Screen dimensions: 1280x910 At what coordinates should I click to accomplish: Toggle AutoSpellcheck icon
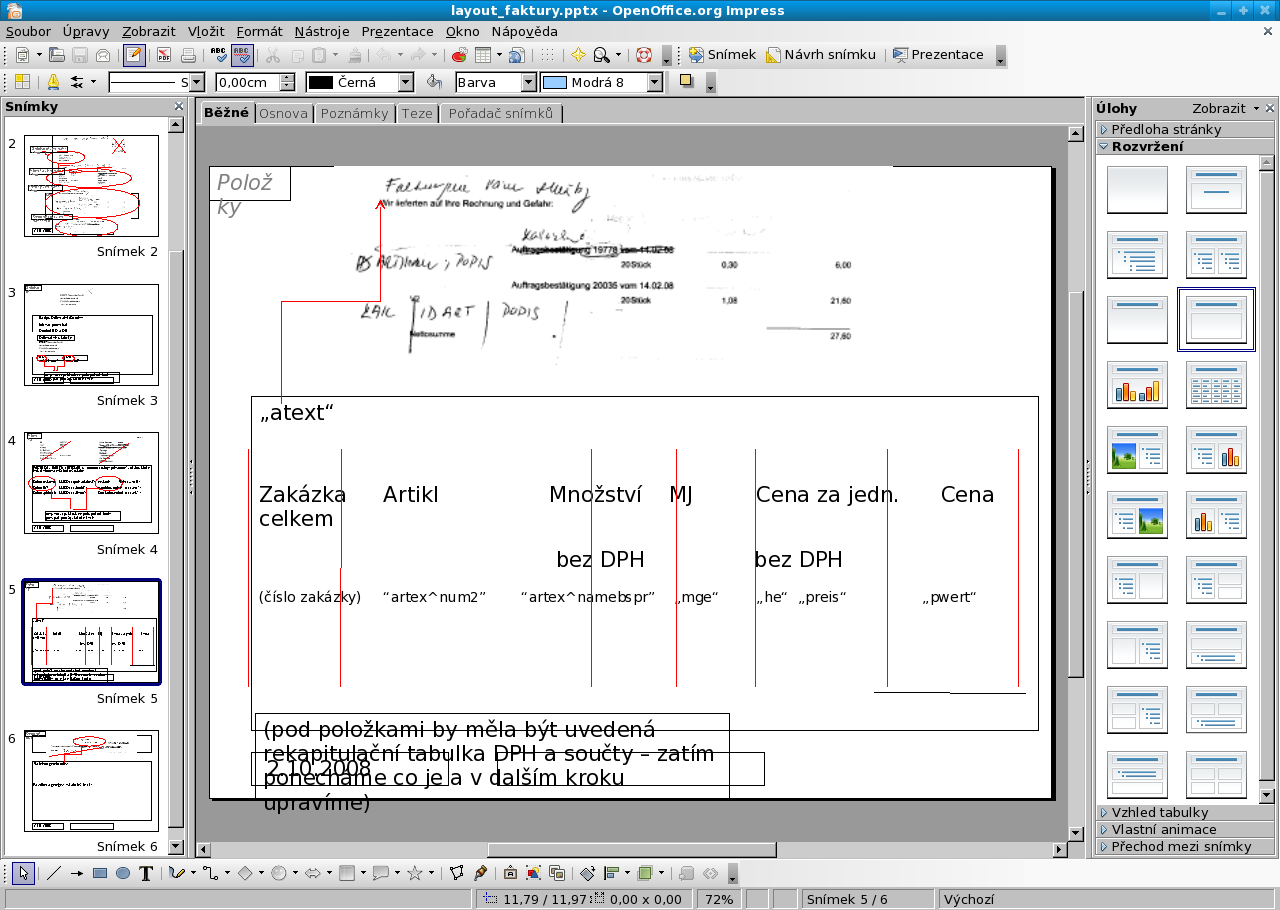(242, 55)
